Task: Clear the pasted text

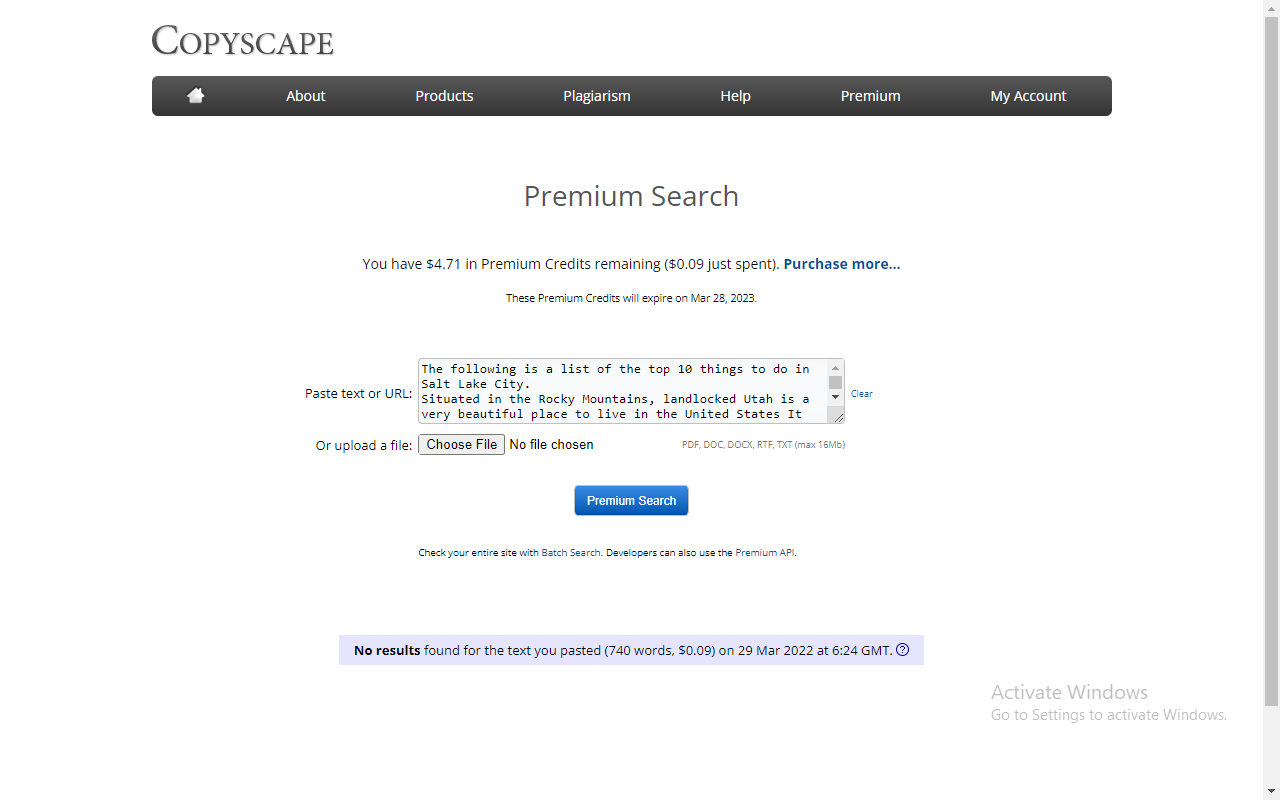Action: pos(862,394)
